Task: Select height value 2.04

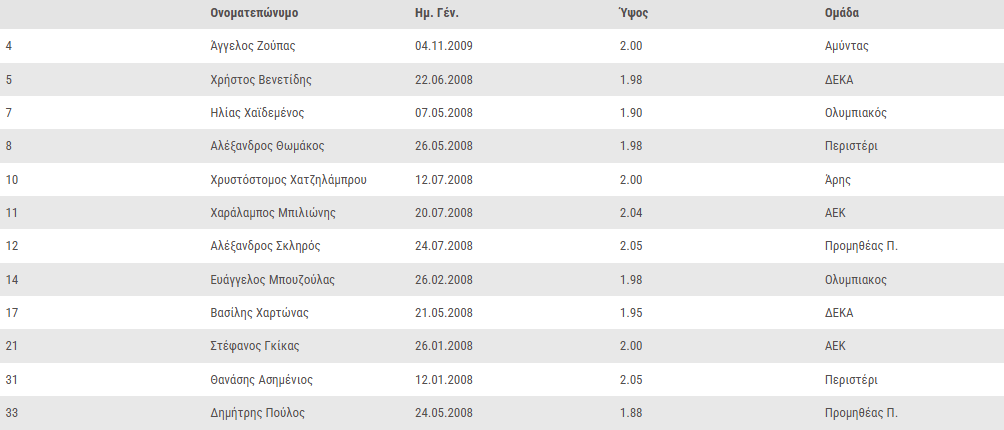Action: (x=631, y=213)
